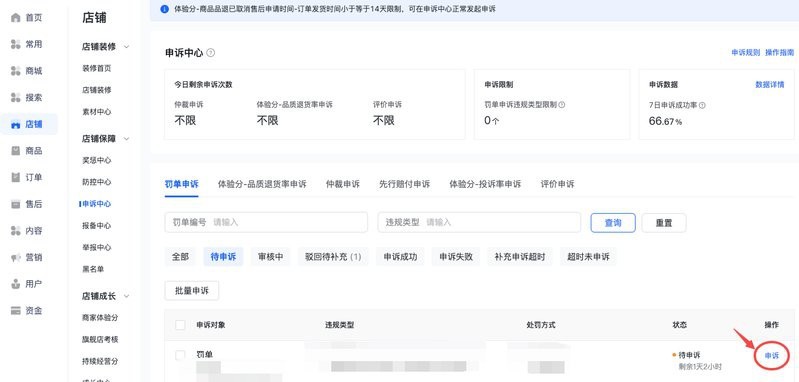Click the 内容 icon in sidebar
Screen dimensions: 799x382
[x=16, y=231]
